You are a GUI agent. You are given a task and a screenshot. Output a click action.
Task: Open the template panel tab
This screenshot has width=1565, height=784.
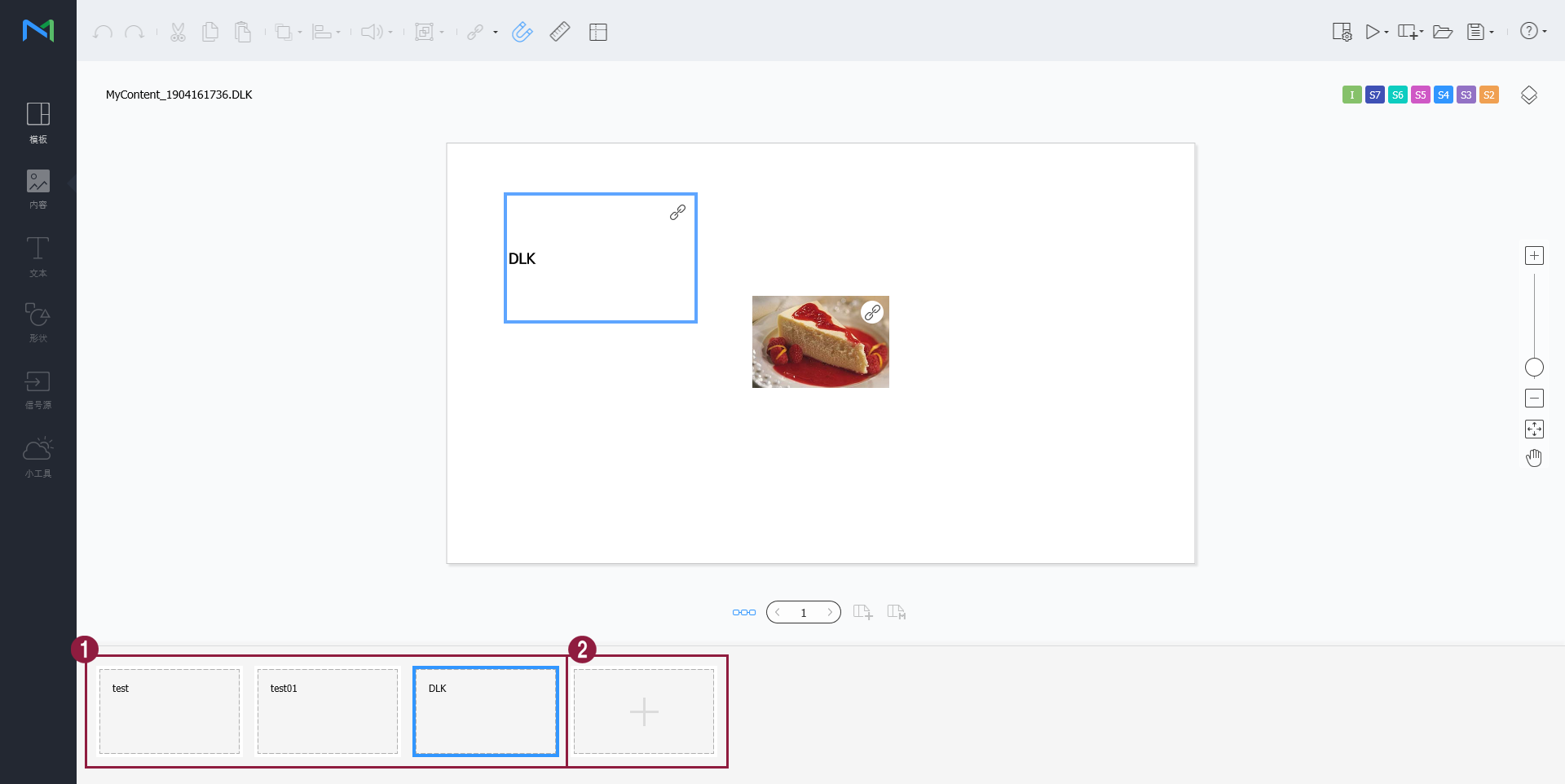click(37, 122)
